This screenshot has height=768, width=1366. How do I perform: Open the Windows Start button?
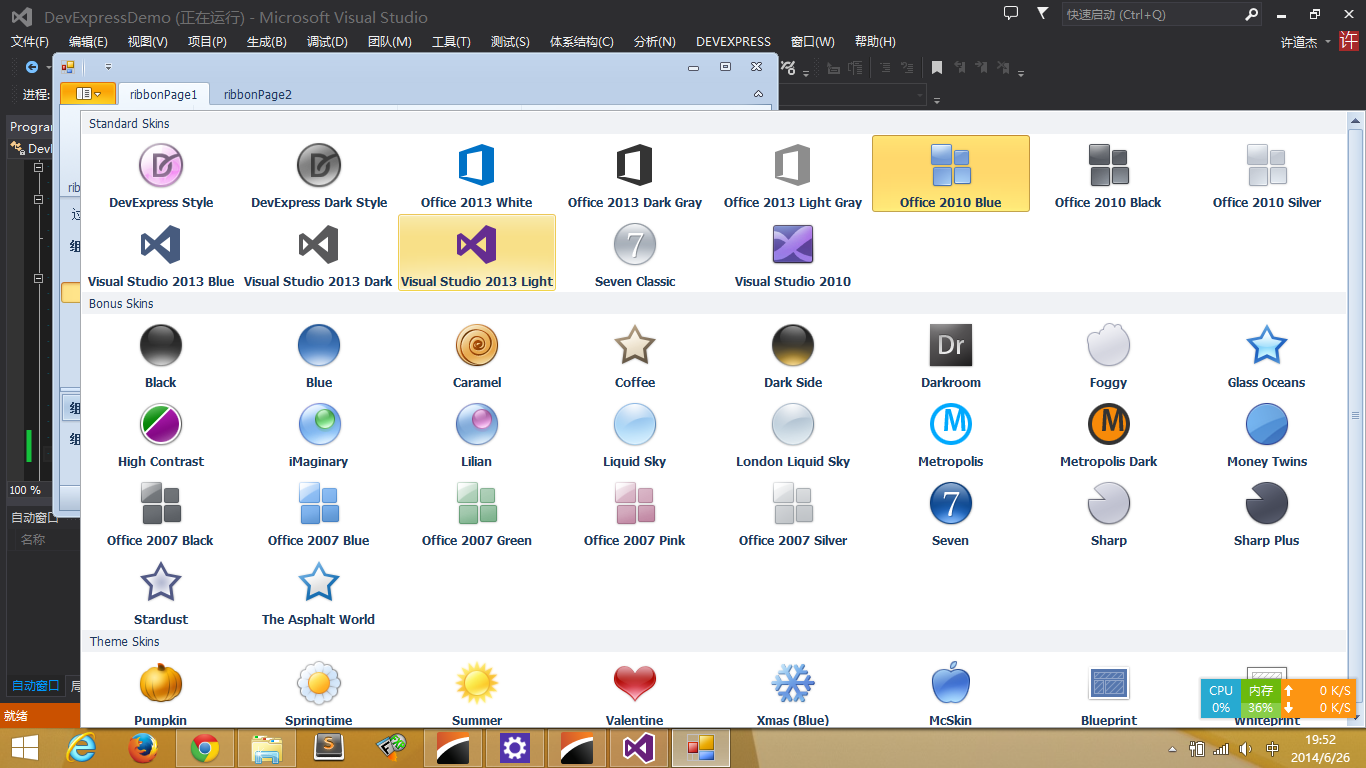25,748
